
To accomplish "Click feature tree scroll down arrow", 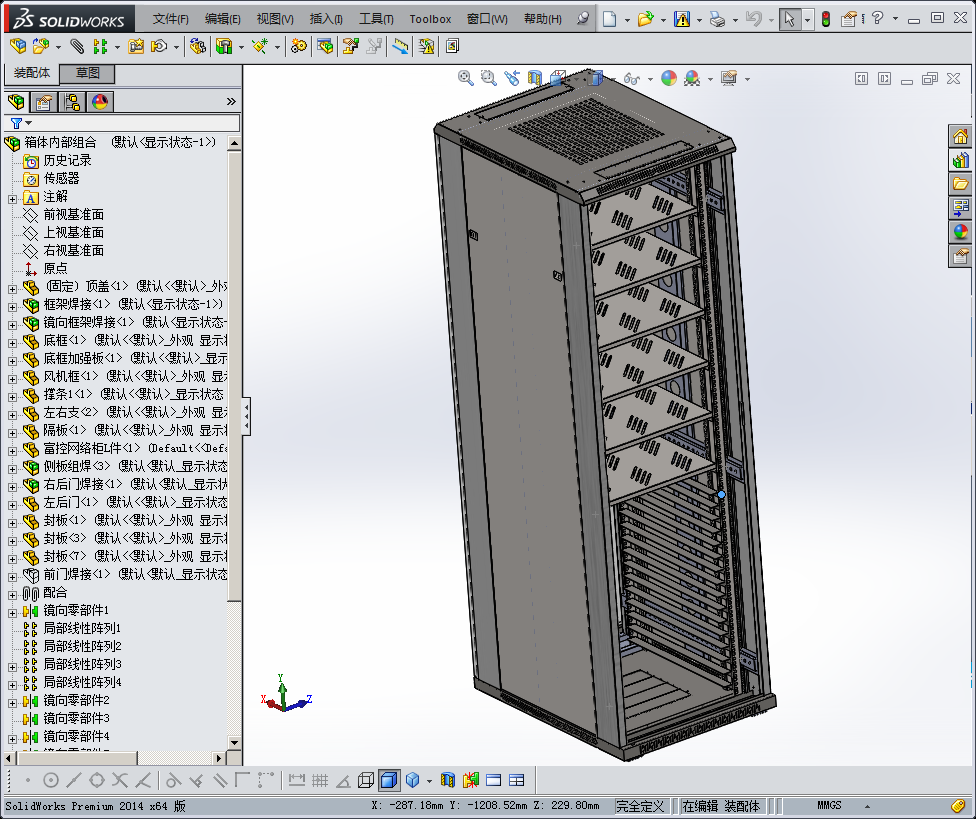I will (234, 742).
